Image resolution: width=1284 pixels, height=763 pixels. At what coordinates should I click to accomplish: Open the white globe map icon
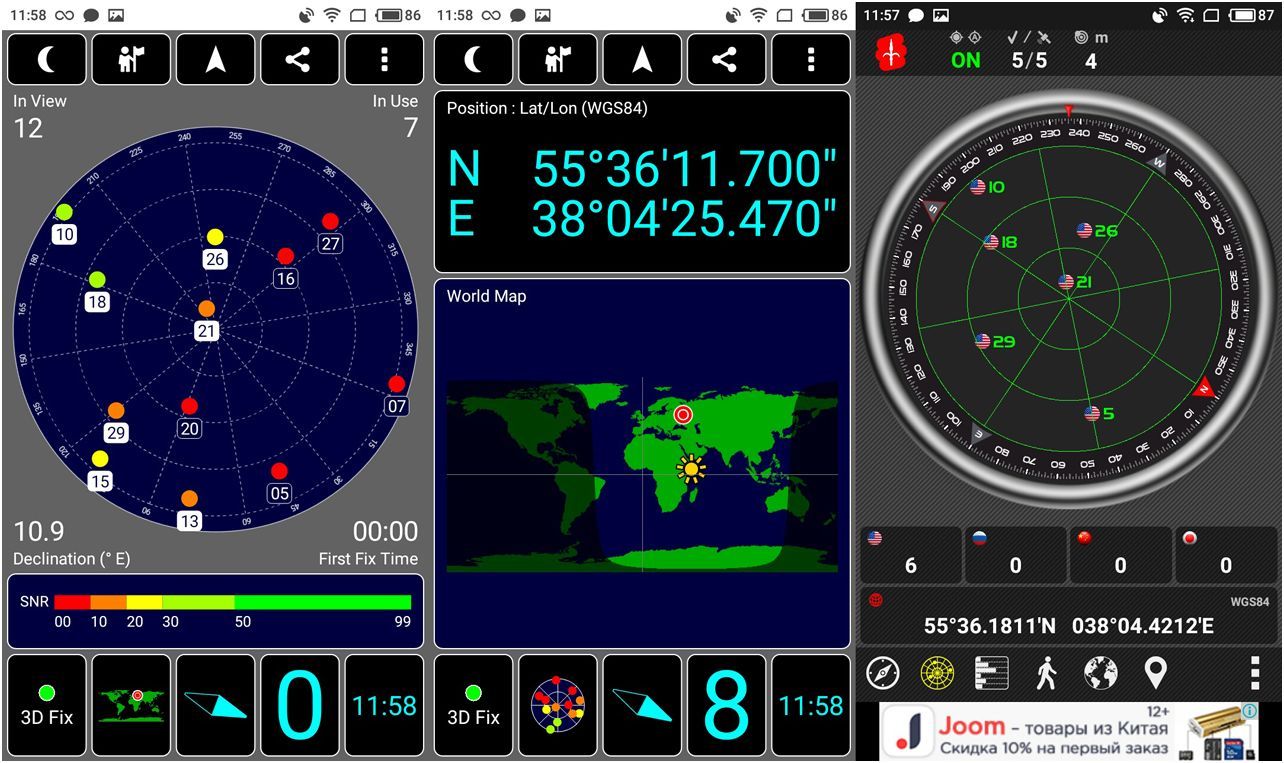click(x=1100, y=674)
